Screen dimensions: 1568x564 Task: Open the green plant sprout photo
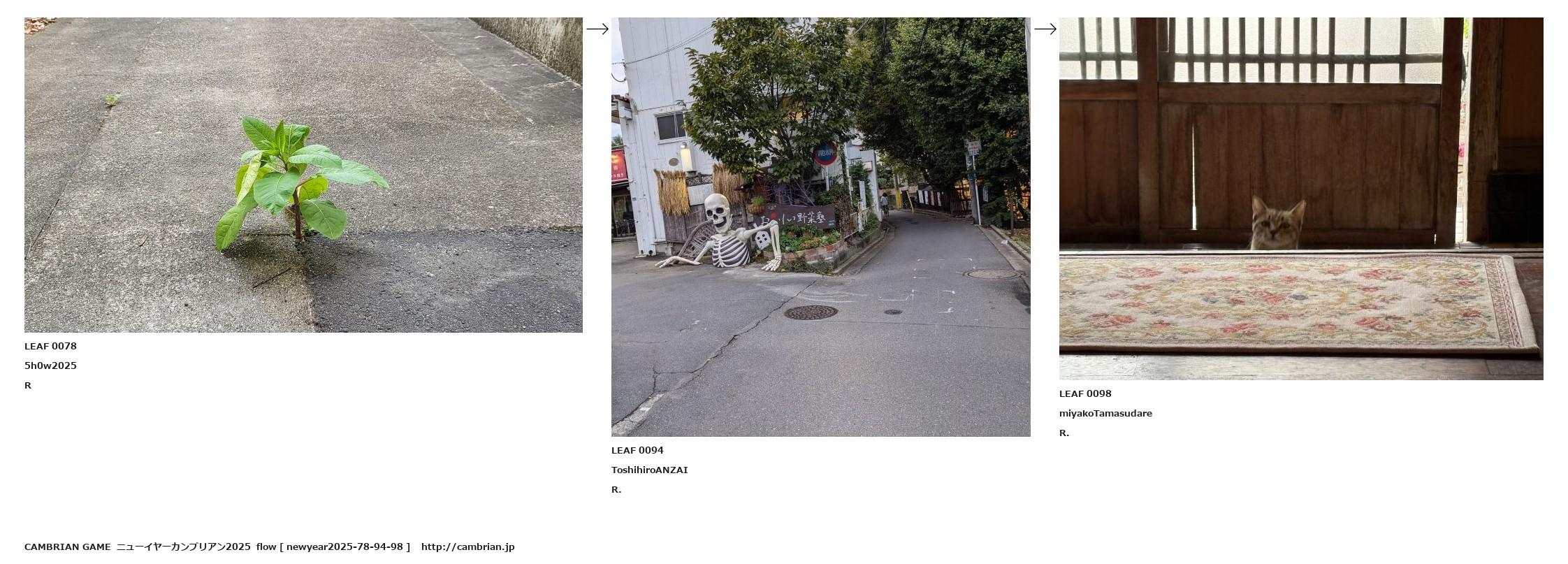coord(303,175)
